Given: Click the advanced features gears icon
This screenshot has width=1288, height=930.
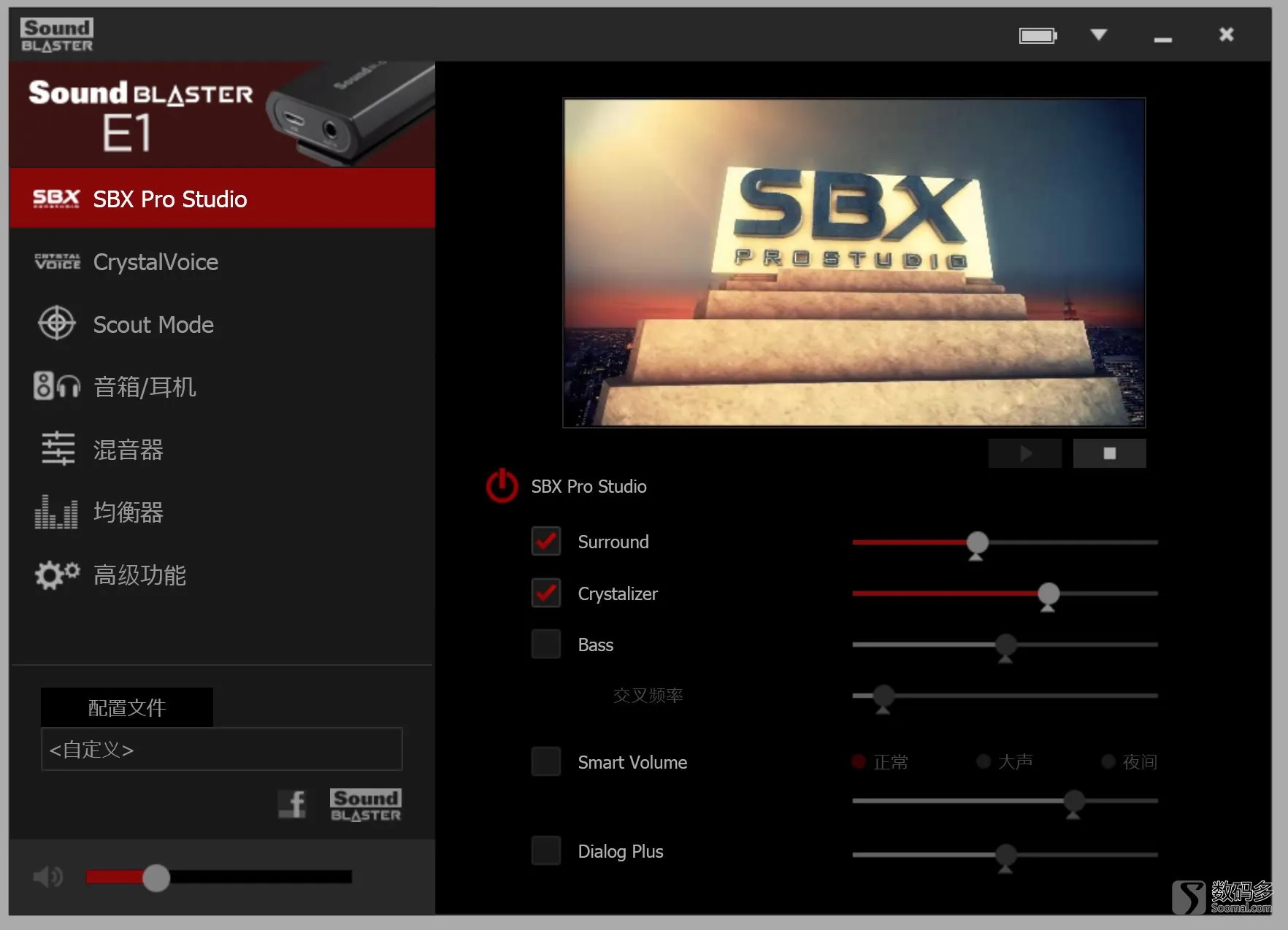Looking at the screenshot, I should click(x=57, y=574).
